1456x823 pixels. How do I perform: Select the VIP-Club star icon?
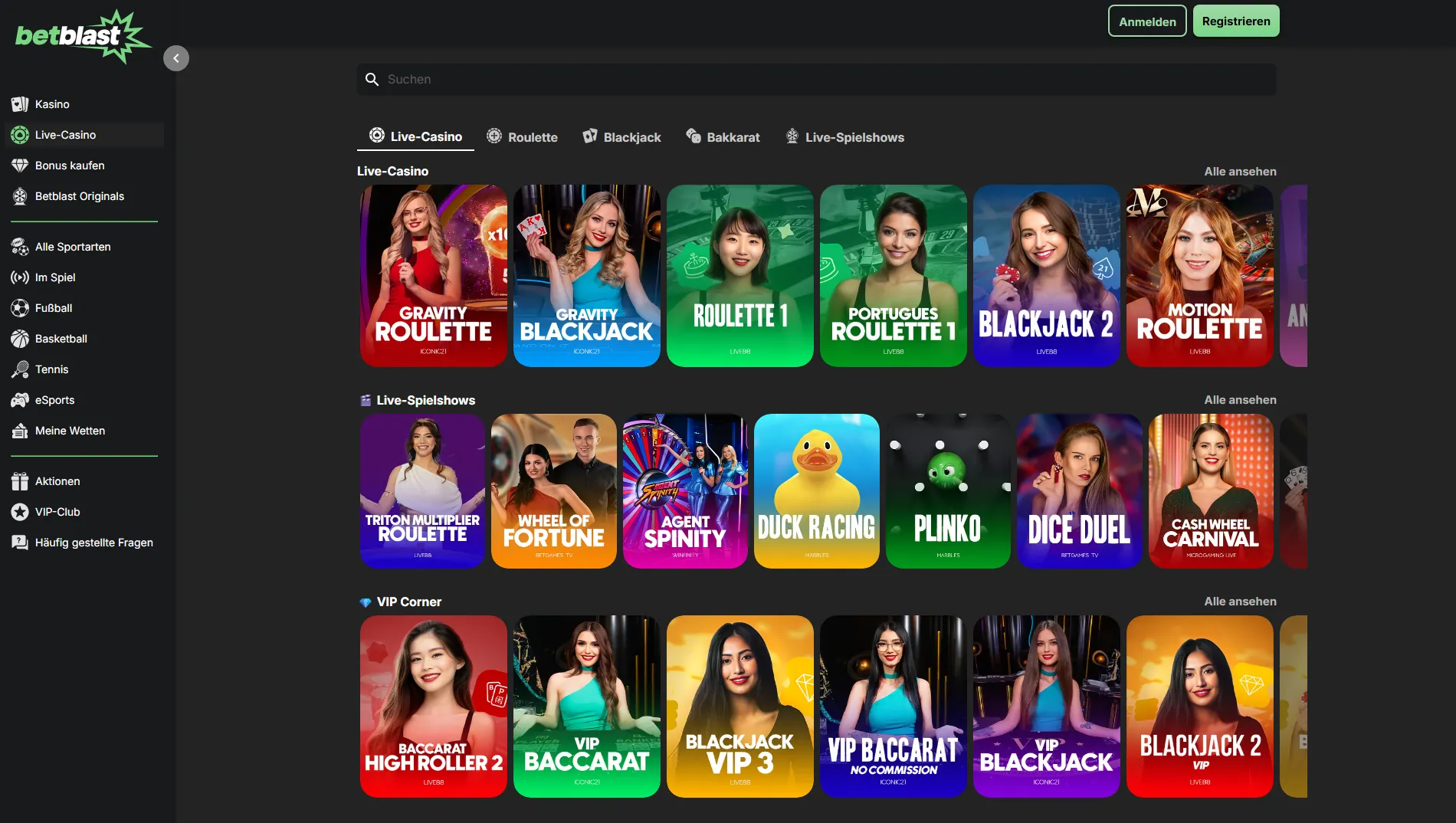point(19,511)
